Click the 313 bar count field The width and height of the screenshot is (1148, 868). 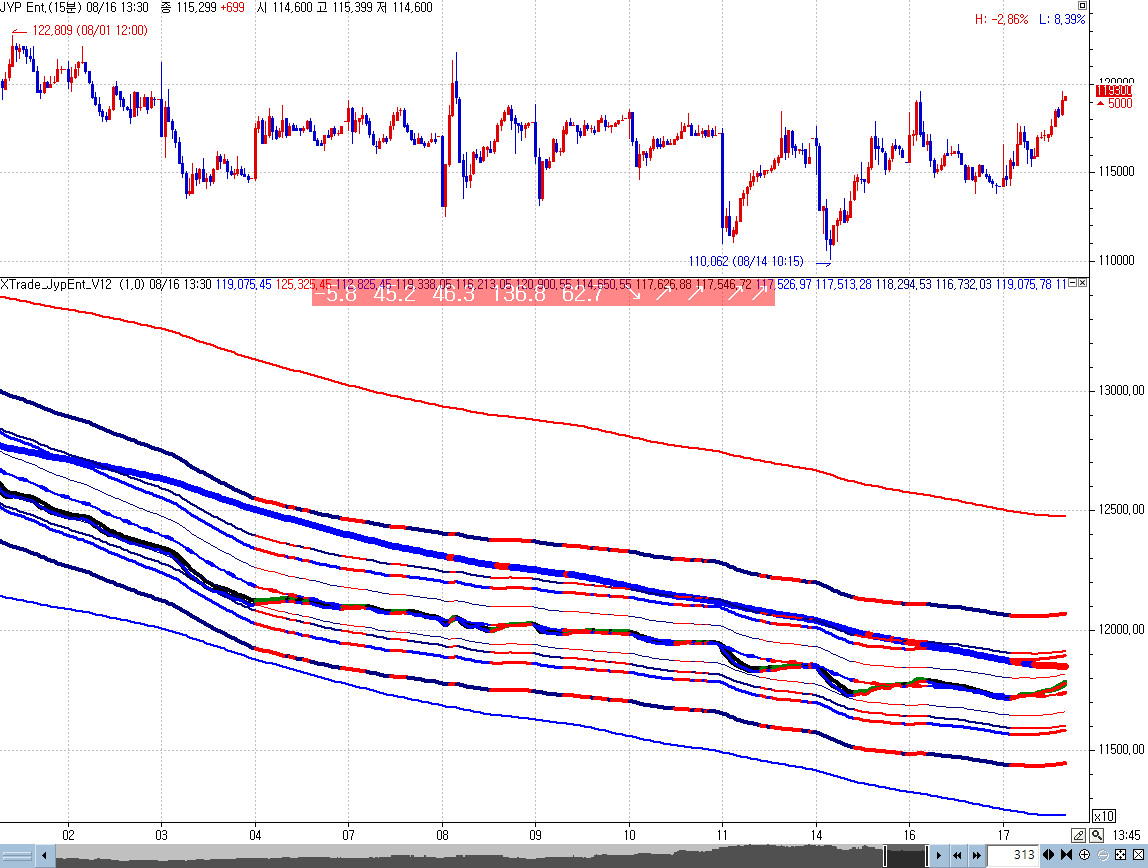tap(1013, 855)
